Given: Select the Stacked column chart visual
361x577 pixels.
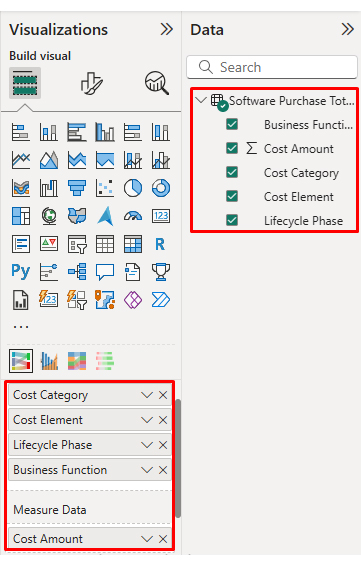Looking at the screenshot, I should (49, 132).
